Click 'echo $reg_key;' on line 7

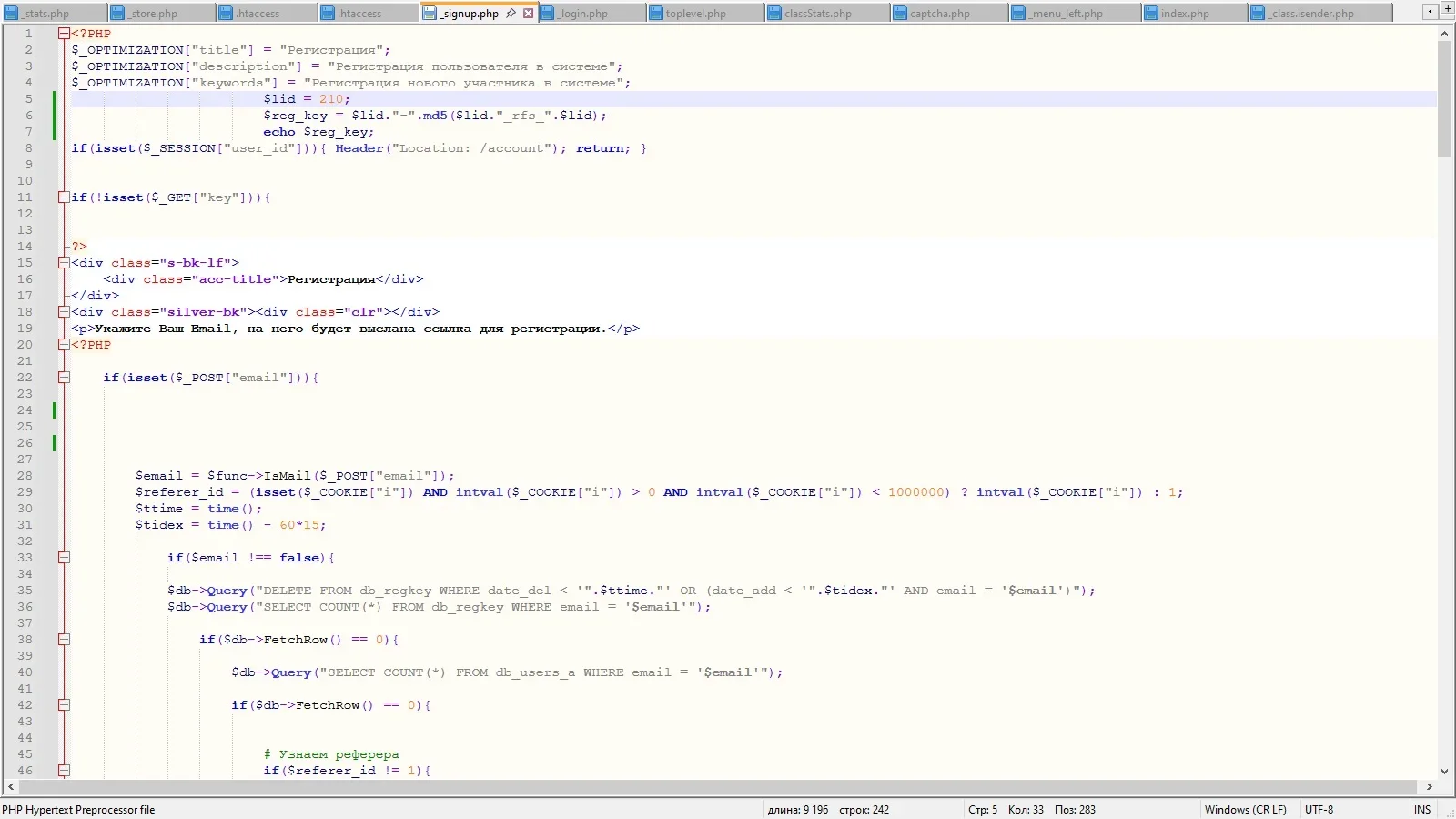tap(318, 132)
